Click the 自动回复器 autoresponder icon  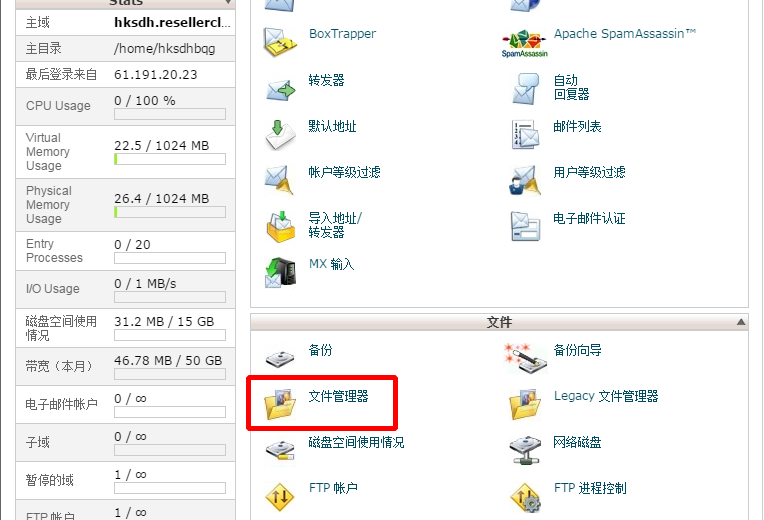pos(526,89)
